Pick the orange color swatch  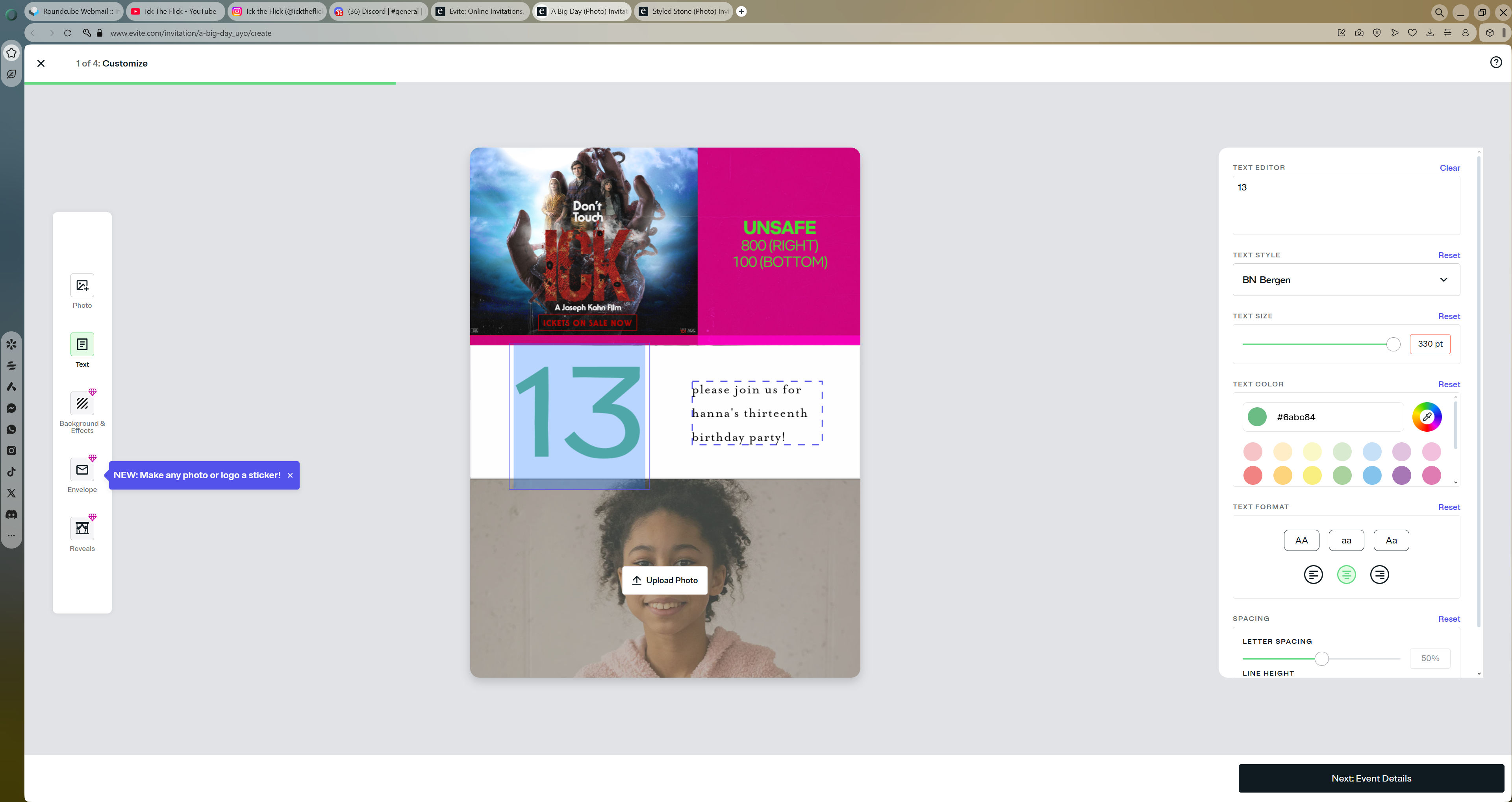1282,475
